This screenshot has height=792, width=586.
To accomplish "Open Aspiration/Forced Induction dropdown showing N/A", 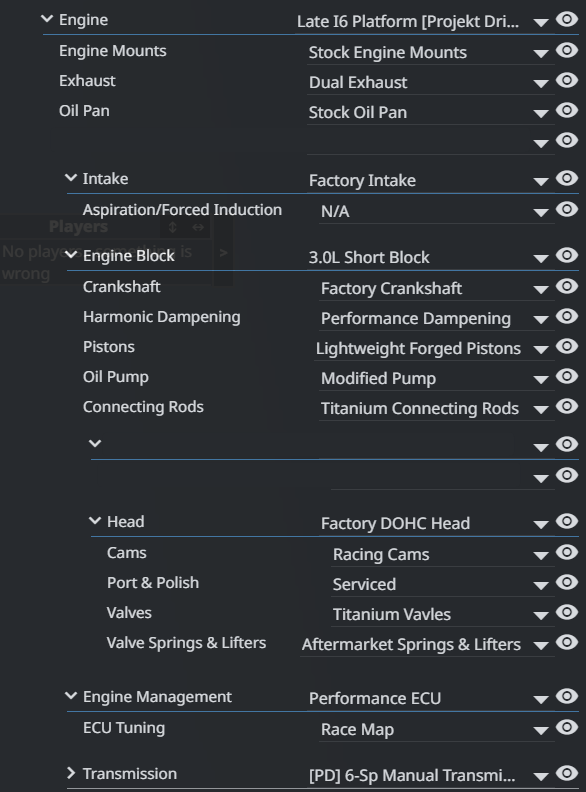I will tap(436, 212).
